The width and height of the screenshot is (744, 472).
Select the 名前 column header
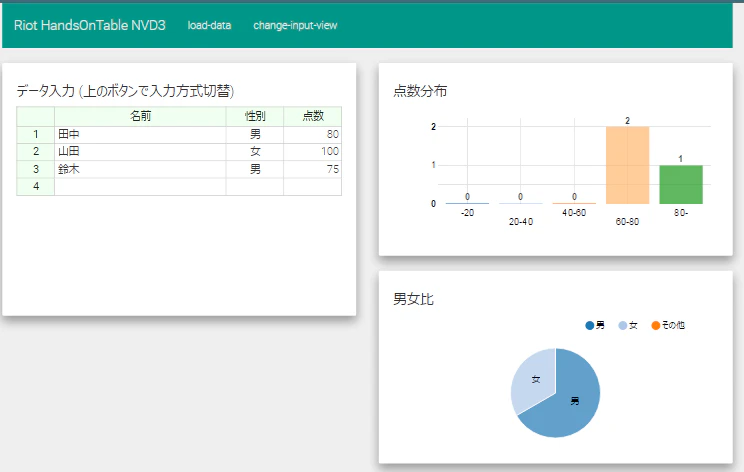coord(140,116)
